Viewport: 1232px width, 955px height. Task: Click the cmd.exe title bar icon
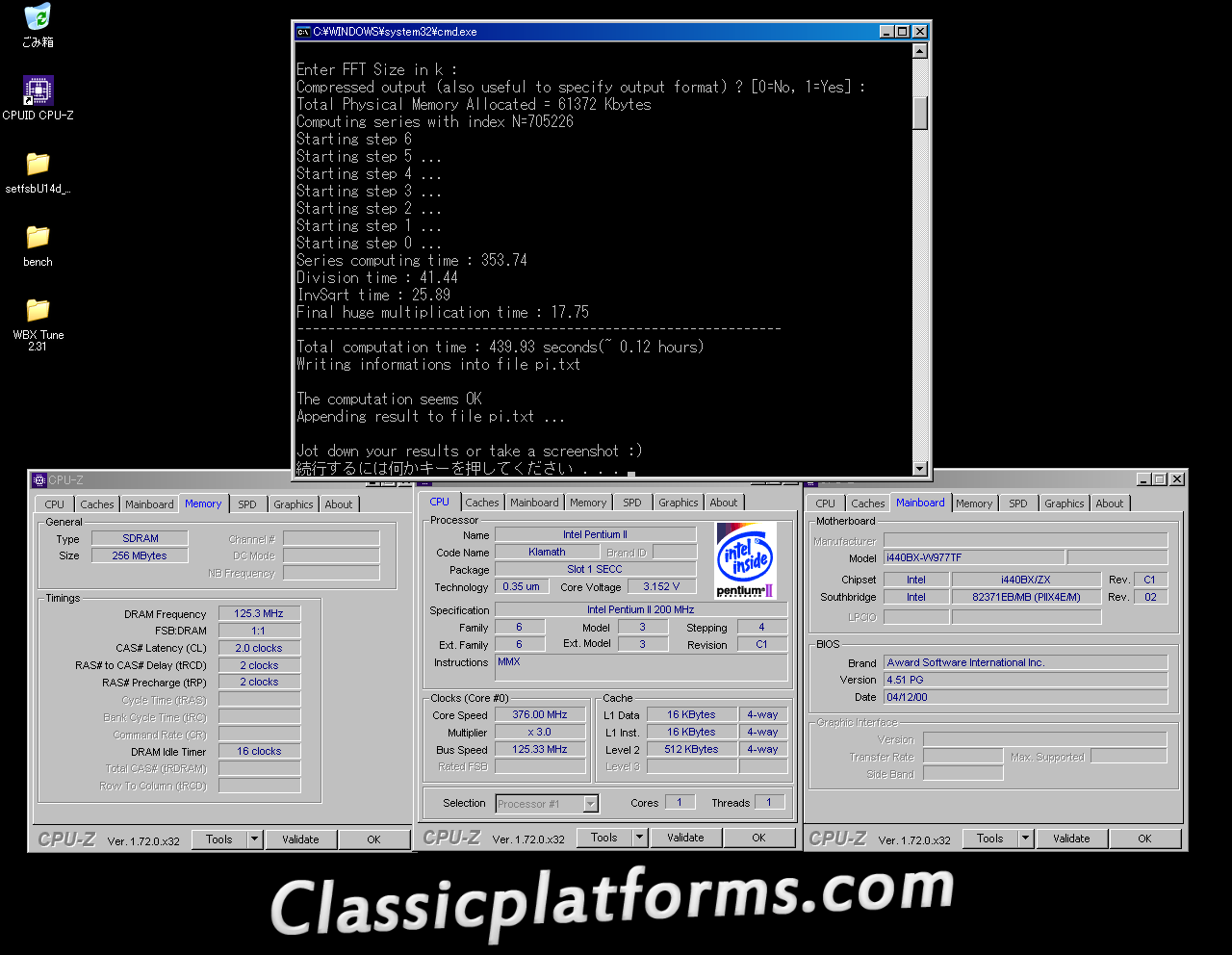[x=303, y=32]
